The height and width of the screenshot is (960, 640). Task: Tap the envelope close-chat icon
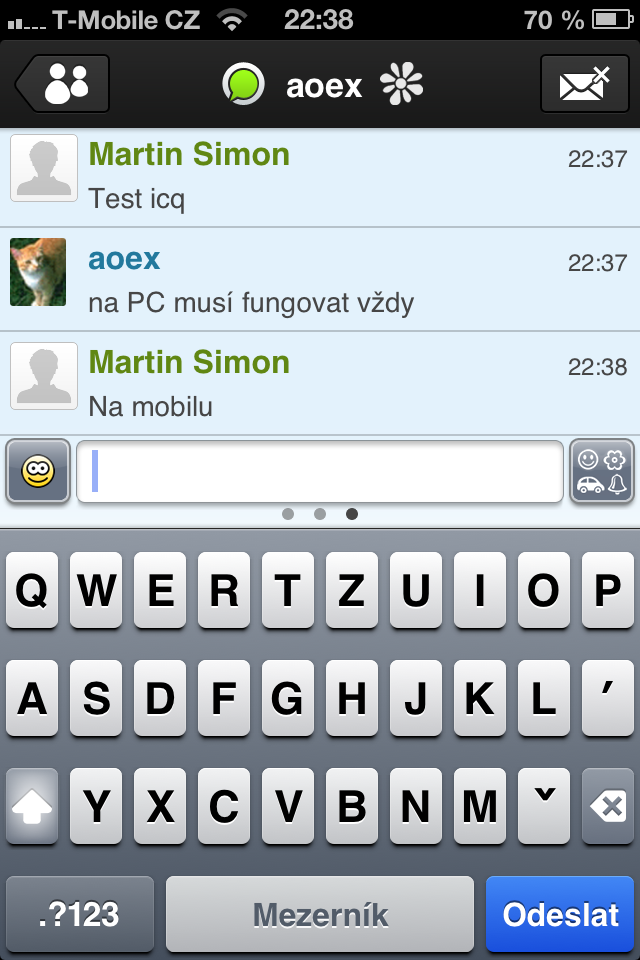[x=584, y=83]
